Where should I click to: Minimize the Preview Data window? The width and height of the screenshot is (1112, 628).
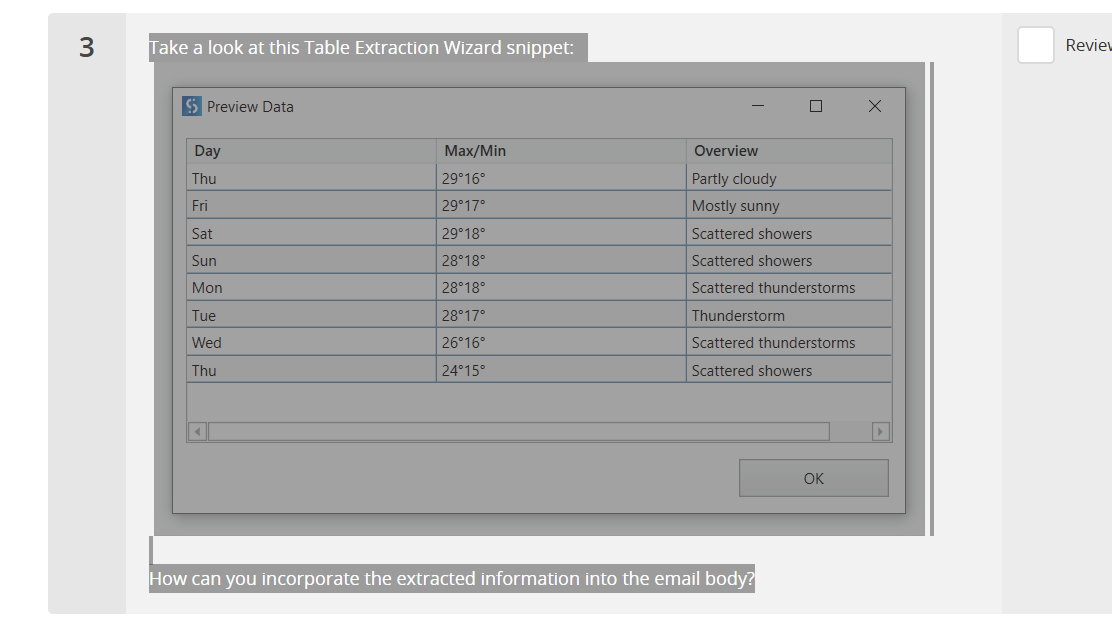758,106
